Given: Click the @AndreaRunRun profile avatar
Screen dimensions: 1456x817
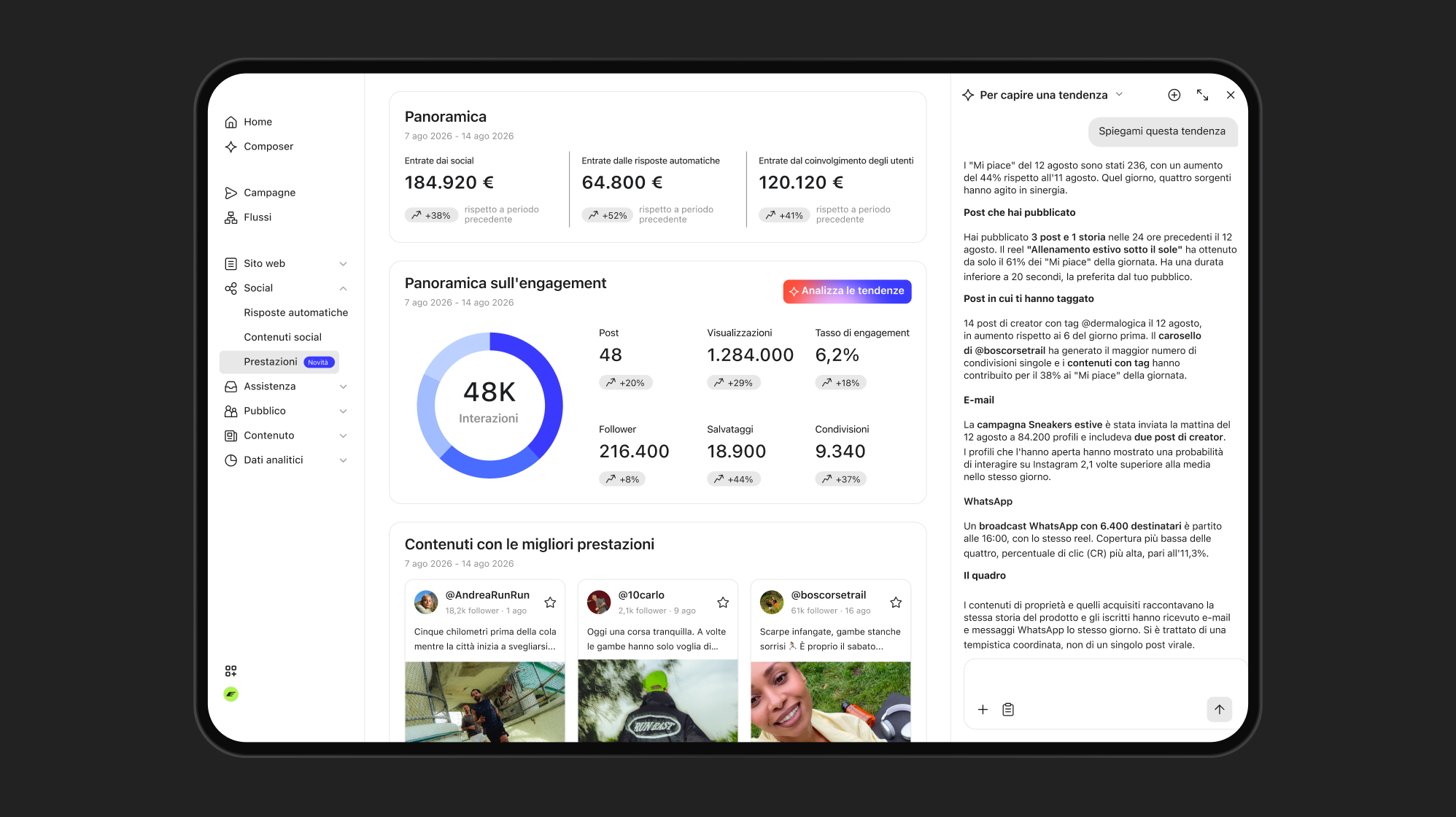Looking at the screenshot, I should 426,603.
